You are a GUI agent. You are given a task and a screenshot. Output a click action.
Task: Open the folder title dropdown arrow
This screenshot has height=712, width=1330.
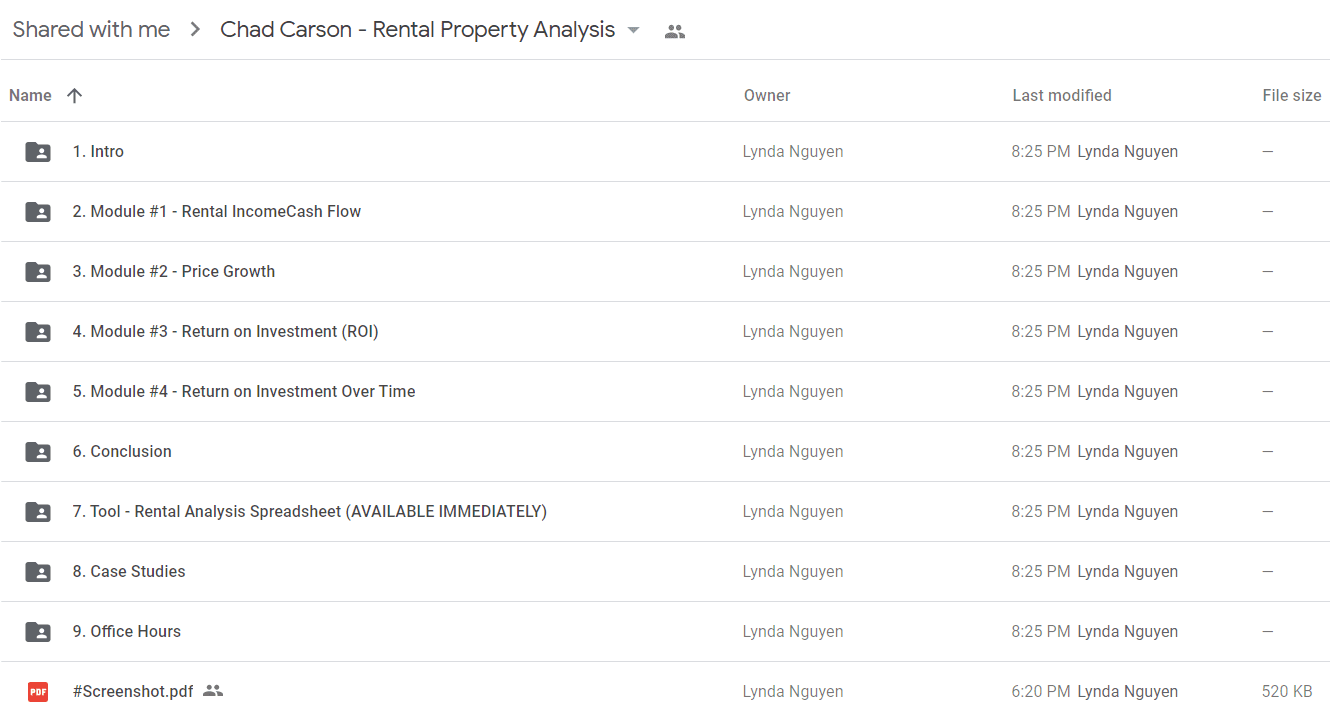pyautogui.click(x=633, y=30)
